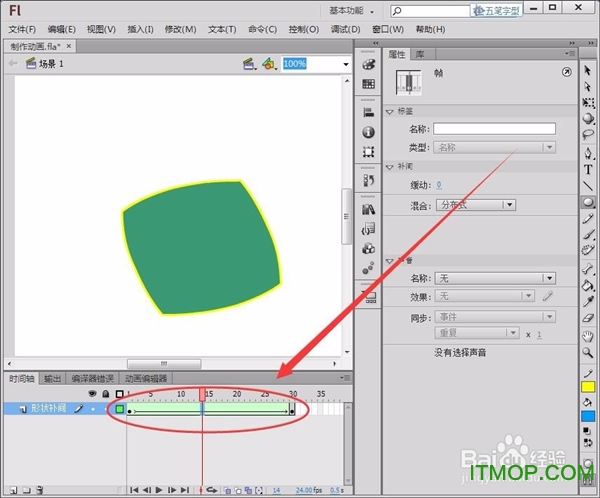Open the 修改(M) menu

pyautogui.click(x=182, y=29)
